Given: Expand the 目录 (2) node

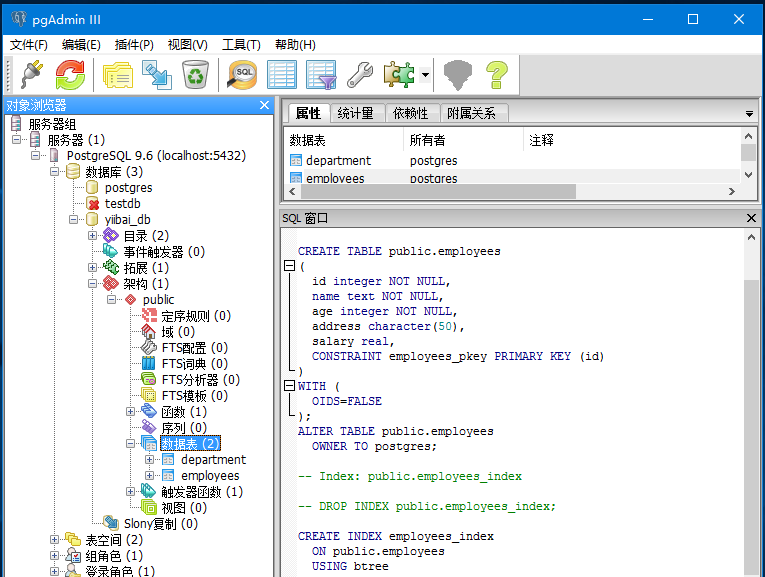Looking at the screenshot, I should coord(93,236).
